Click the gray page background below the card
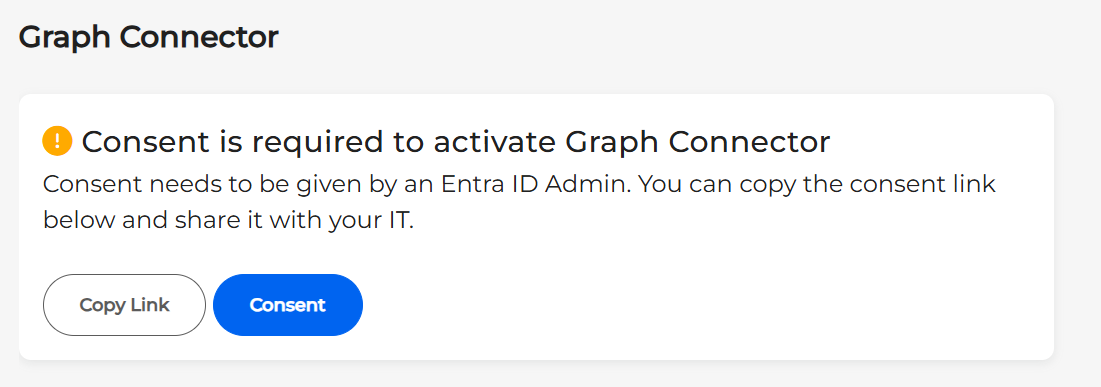 coord(550,375)
